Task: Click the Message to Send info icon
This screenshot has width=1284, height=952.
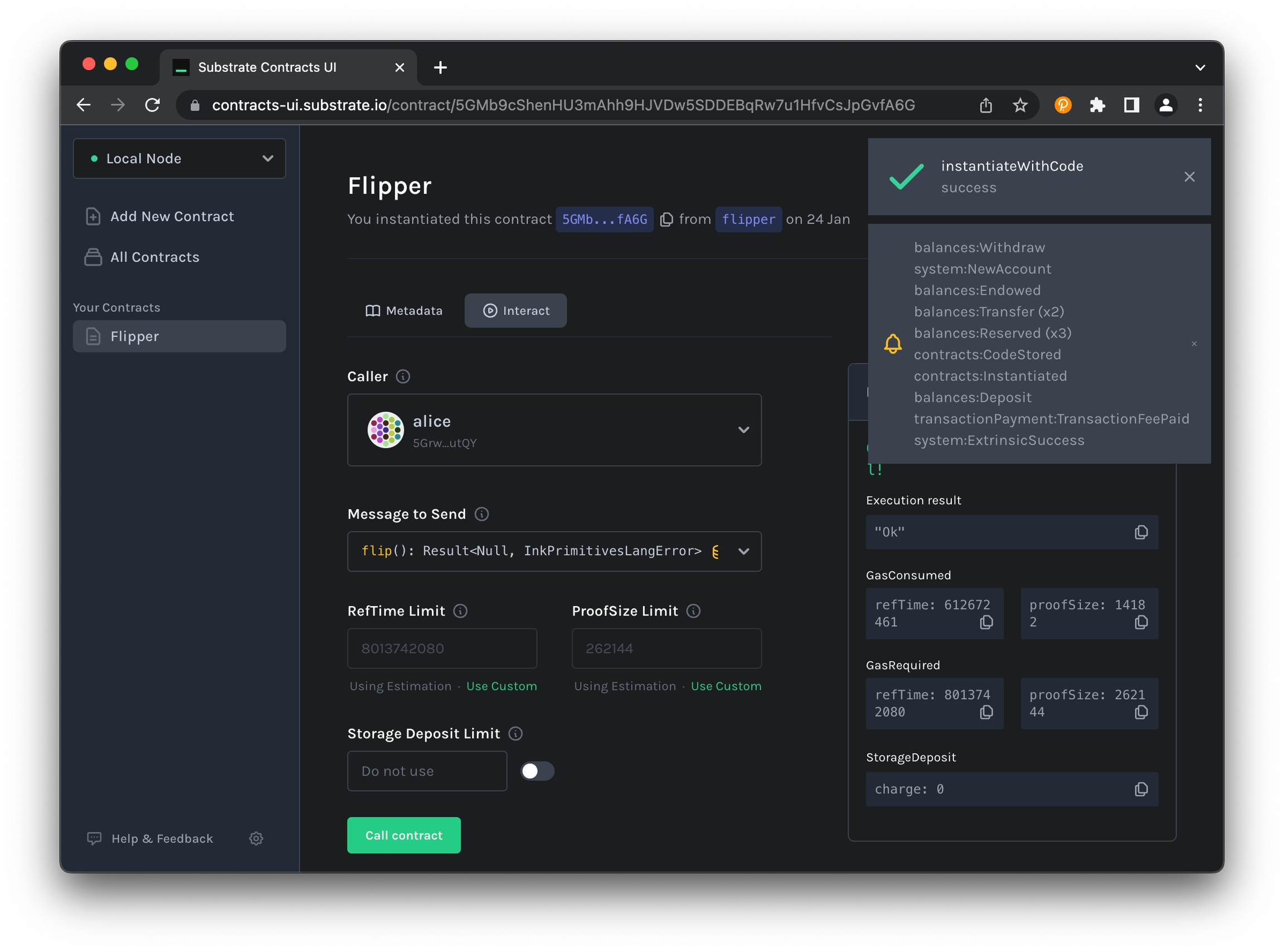Action: 481,514
